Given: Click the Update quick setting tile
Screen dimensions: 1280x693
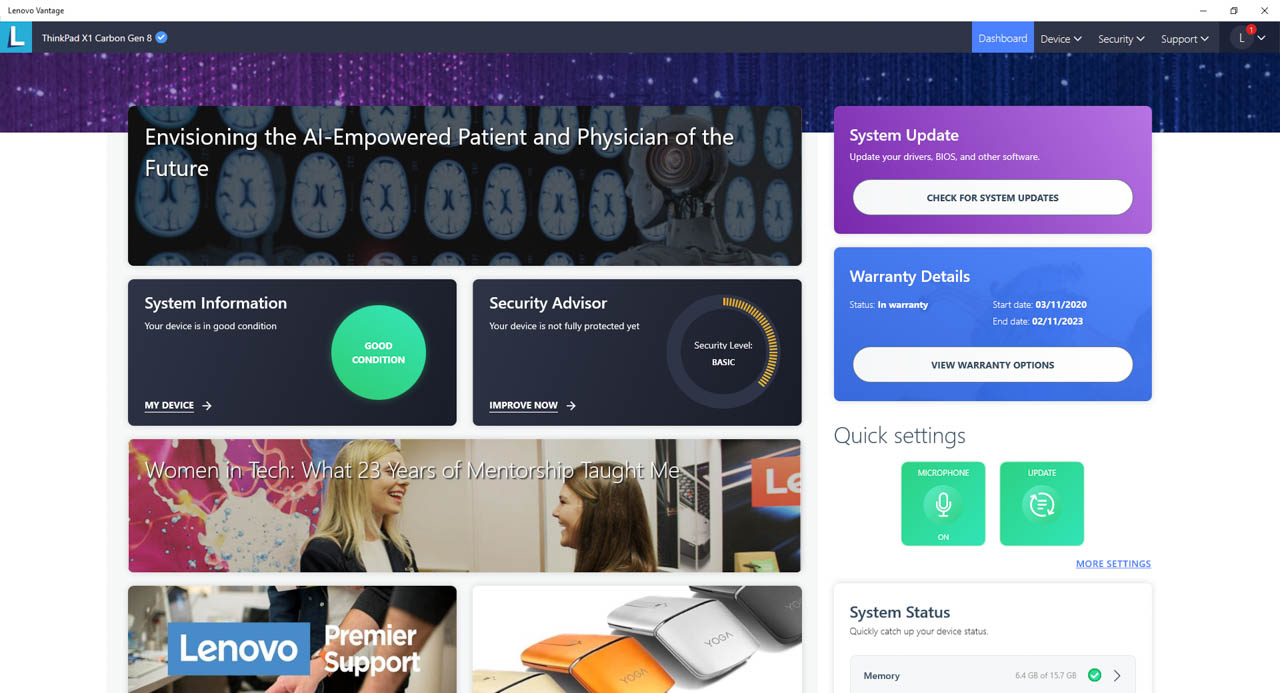Looking at the screenshot, I should [1042, 504].
